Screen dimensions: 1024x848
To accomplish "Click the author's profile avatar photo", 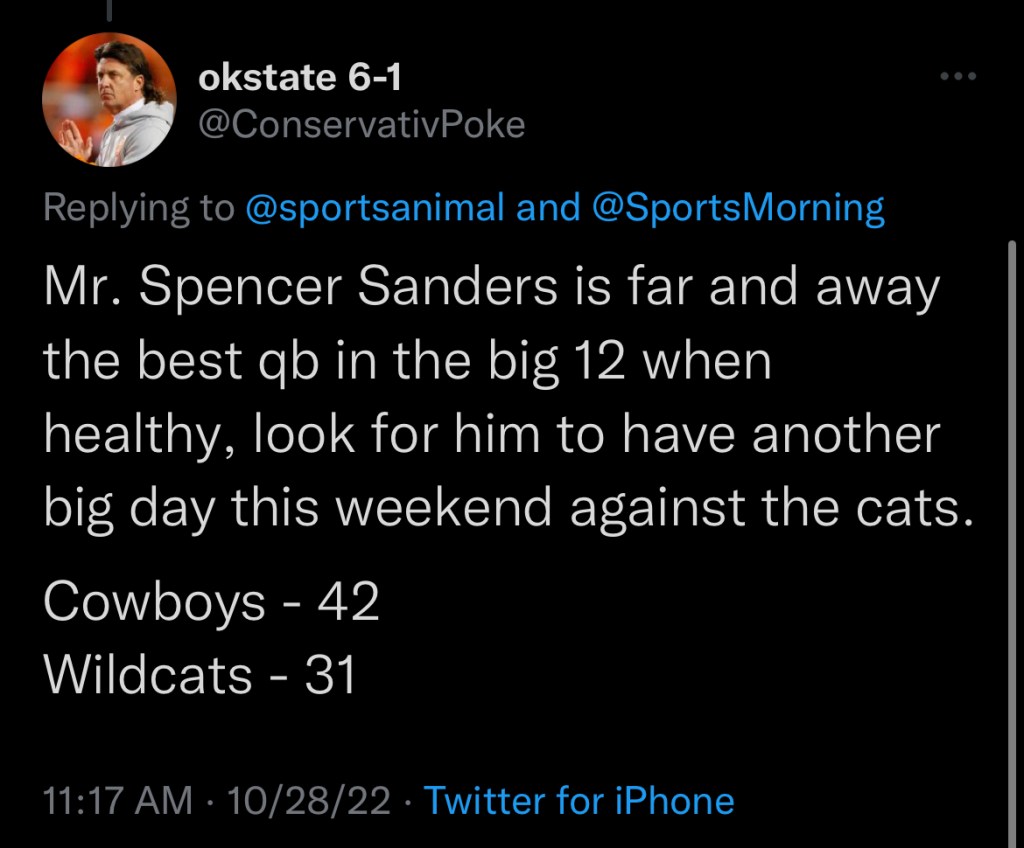I will coord(110,99).
